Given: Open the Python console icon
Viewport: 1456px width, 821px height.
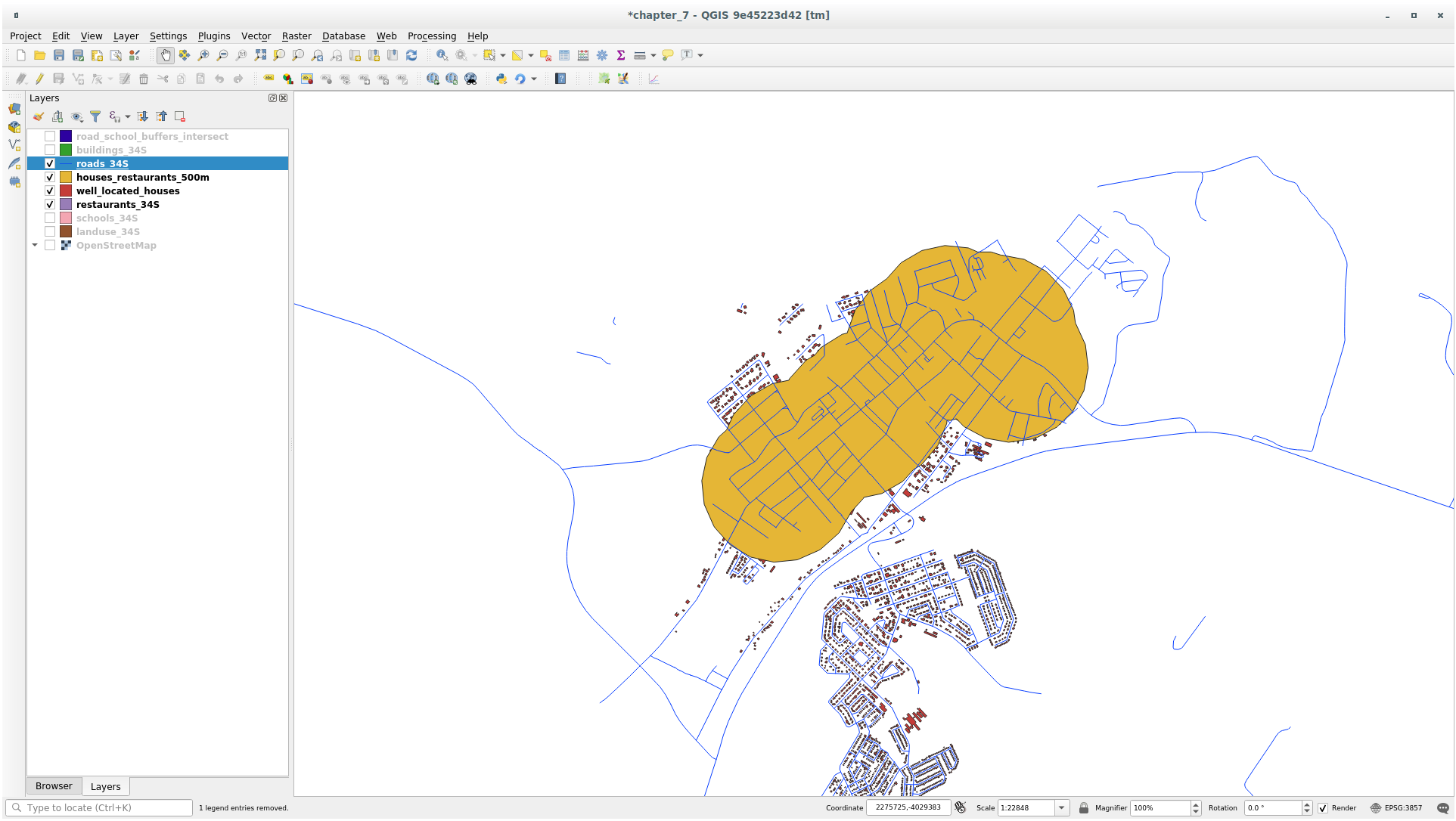Looking at the screenshot, I should click(501, 79).
